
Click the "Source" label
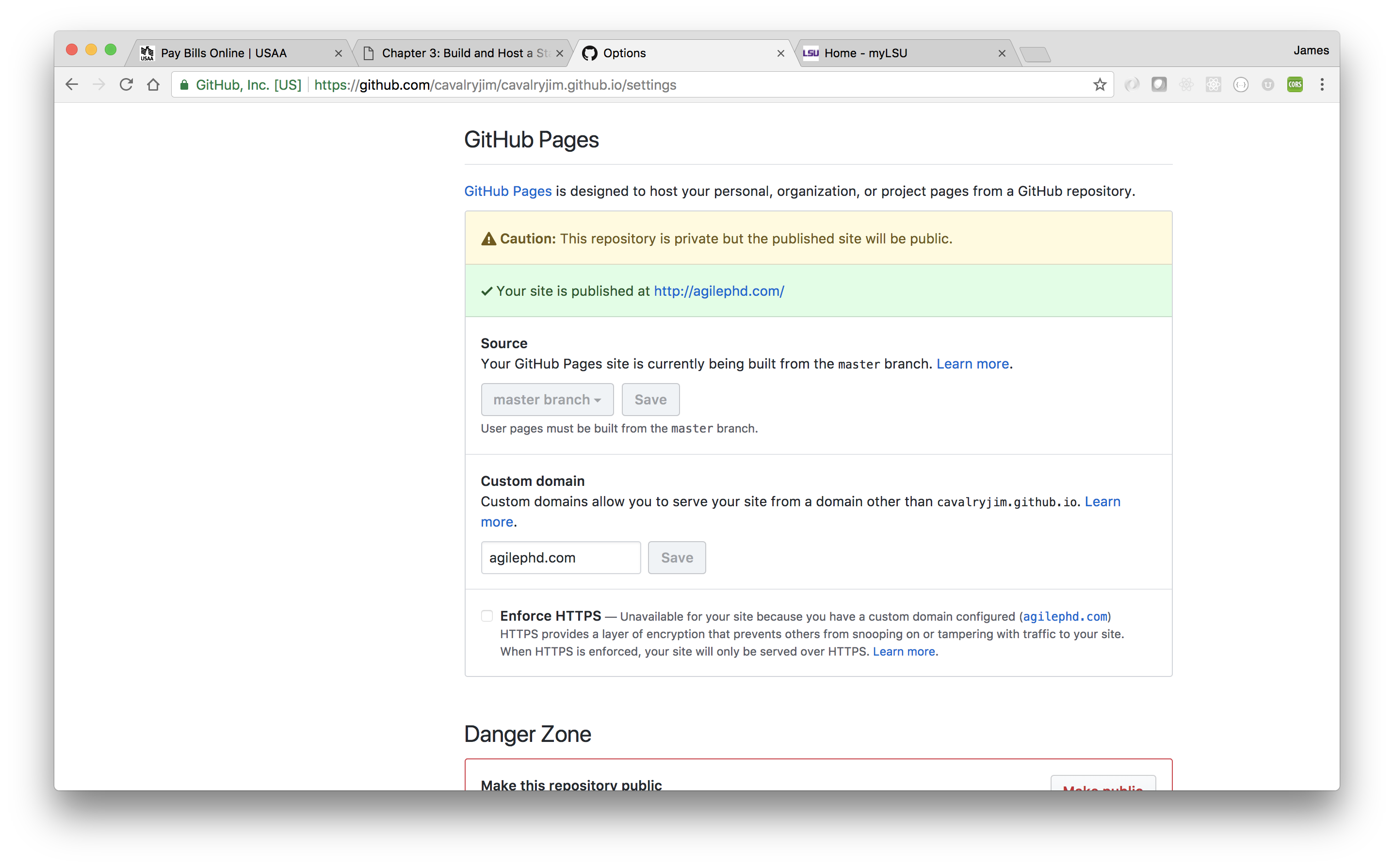point(503,343)
